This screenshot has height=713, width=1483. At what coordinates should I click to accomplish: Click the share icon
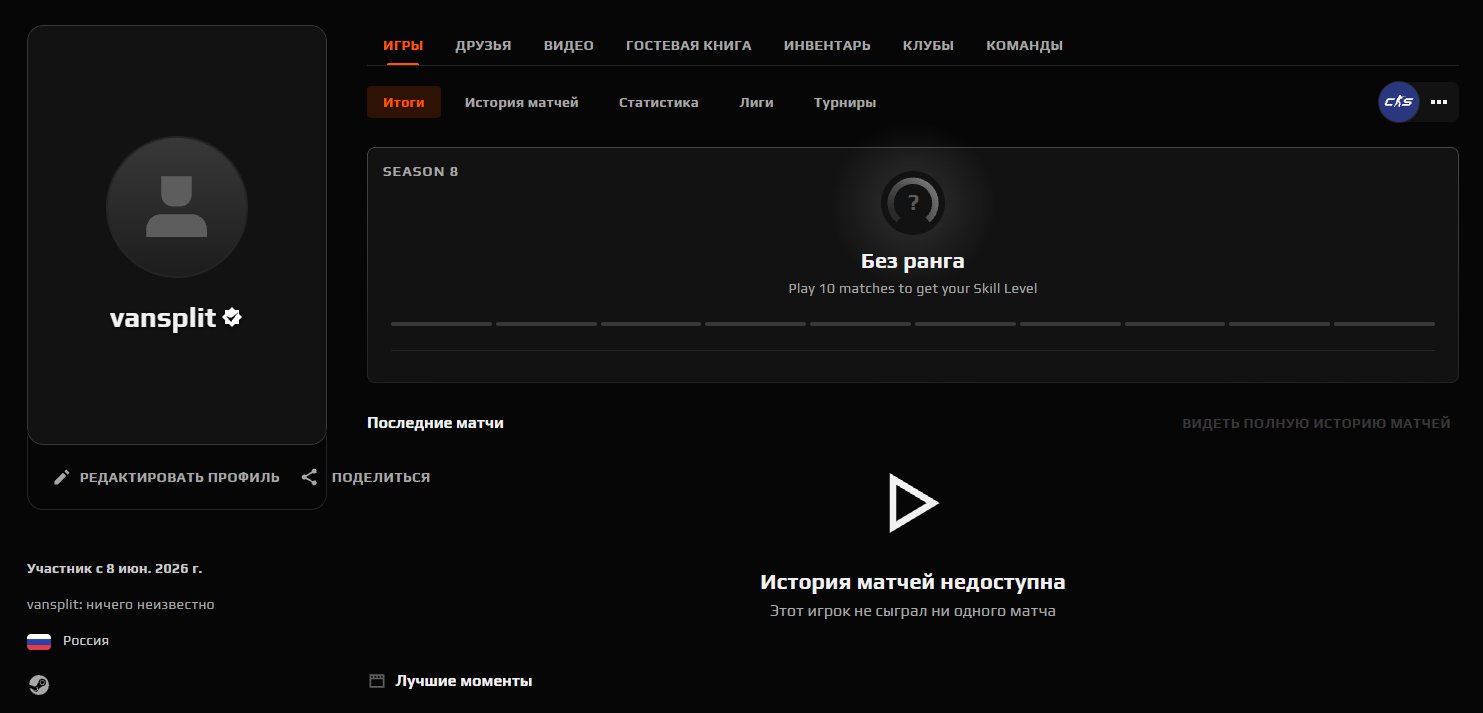tap(310, 477)
